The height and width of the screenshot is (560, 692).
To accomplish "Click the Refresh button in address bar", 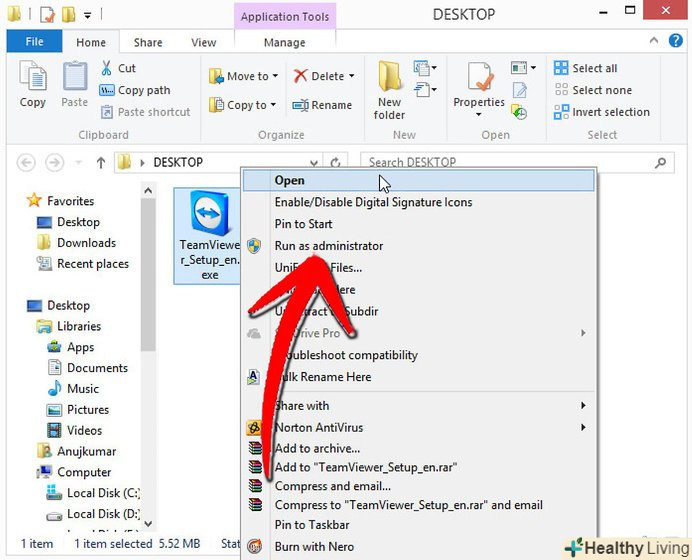I will pos(335,163).
